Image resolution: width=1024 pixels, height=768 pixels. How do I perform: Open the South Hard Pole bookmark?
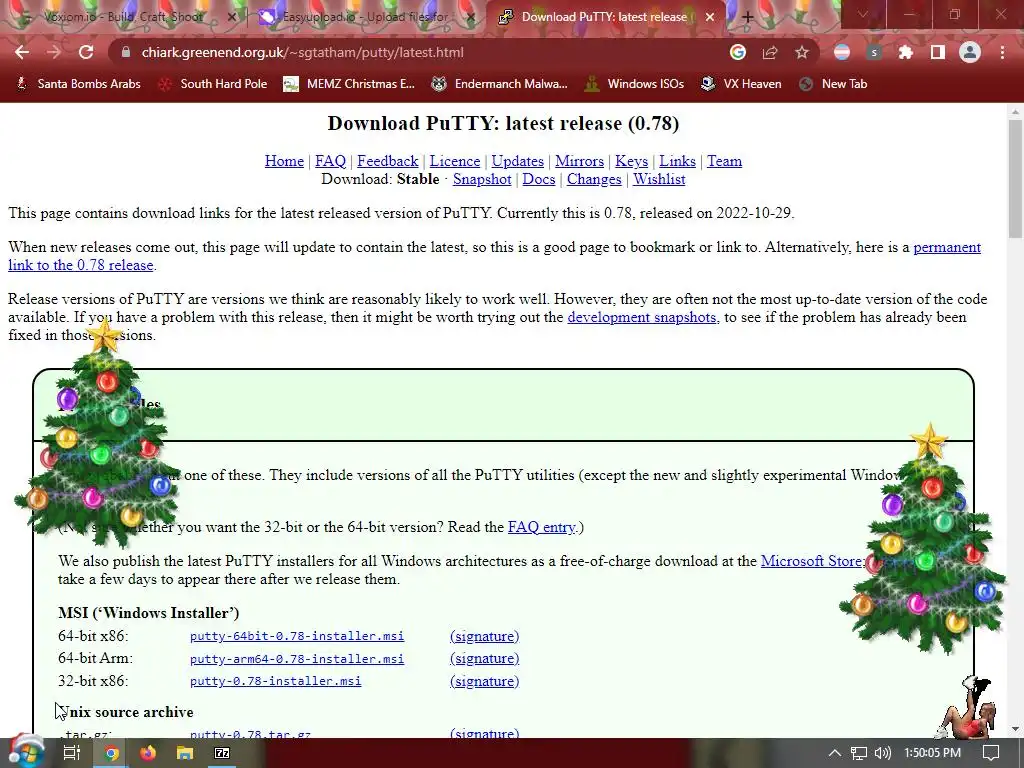tap(213, 84)
